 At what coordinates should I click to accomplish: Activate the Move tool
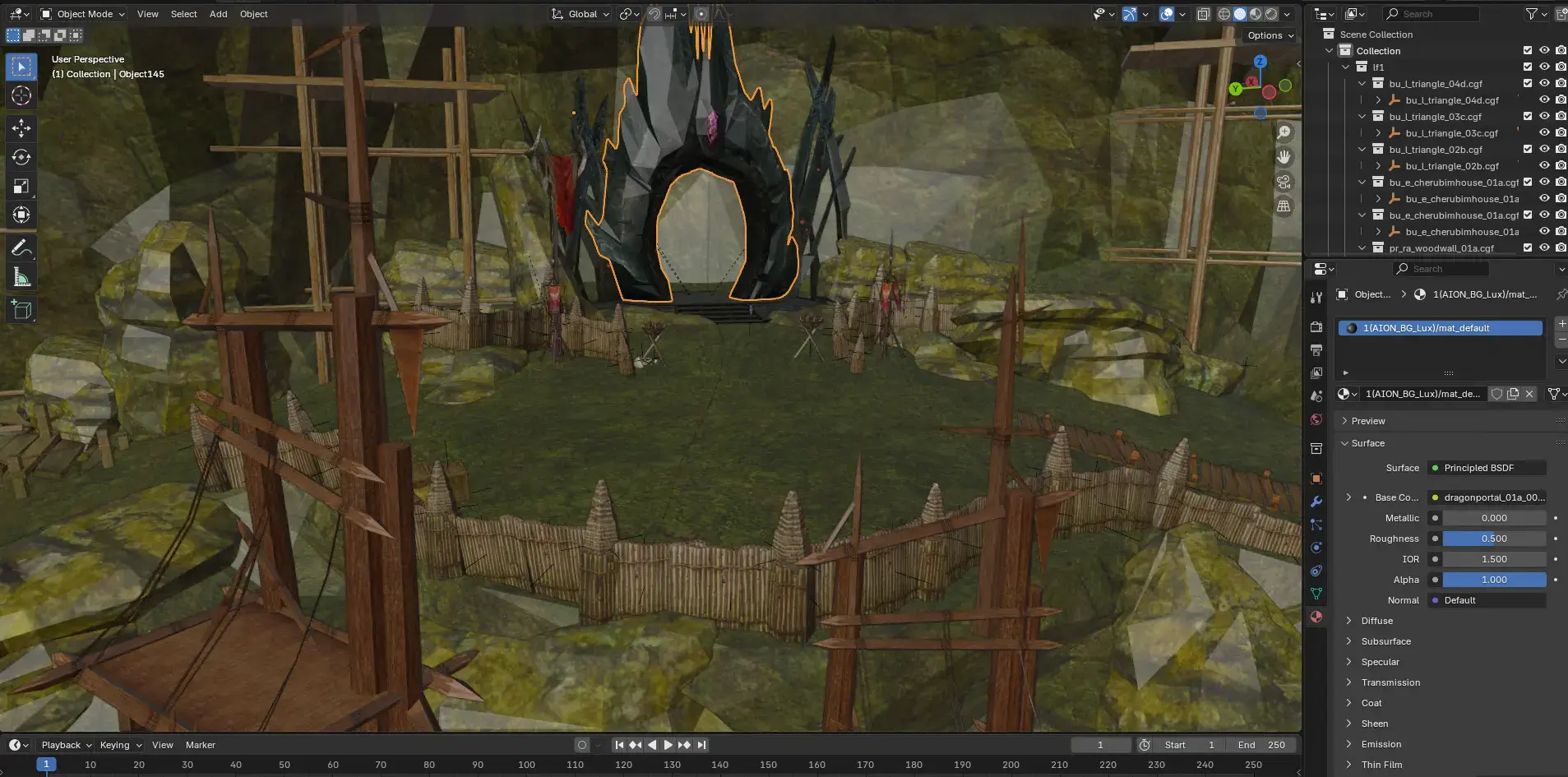coord(21,127)
